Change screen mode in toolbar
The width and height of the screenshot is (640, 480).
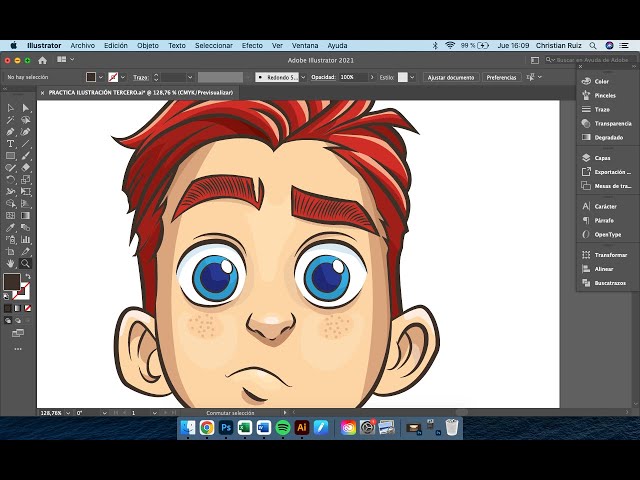(x=18, y=333)
